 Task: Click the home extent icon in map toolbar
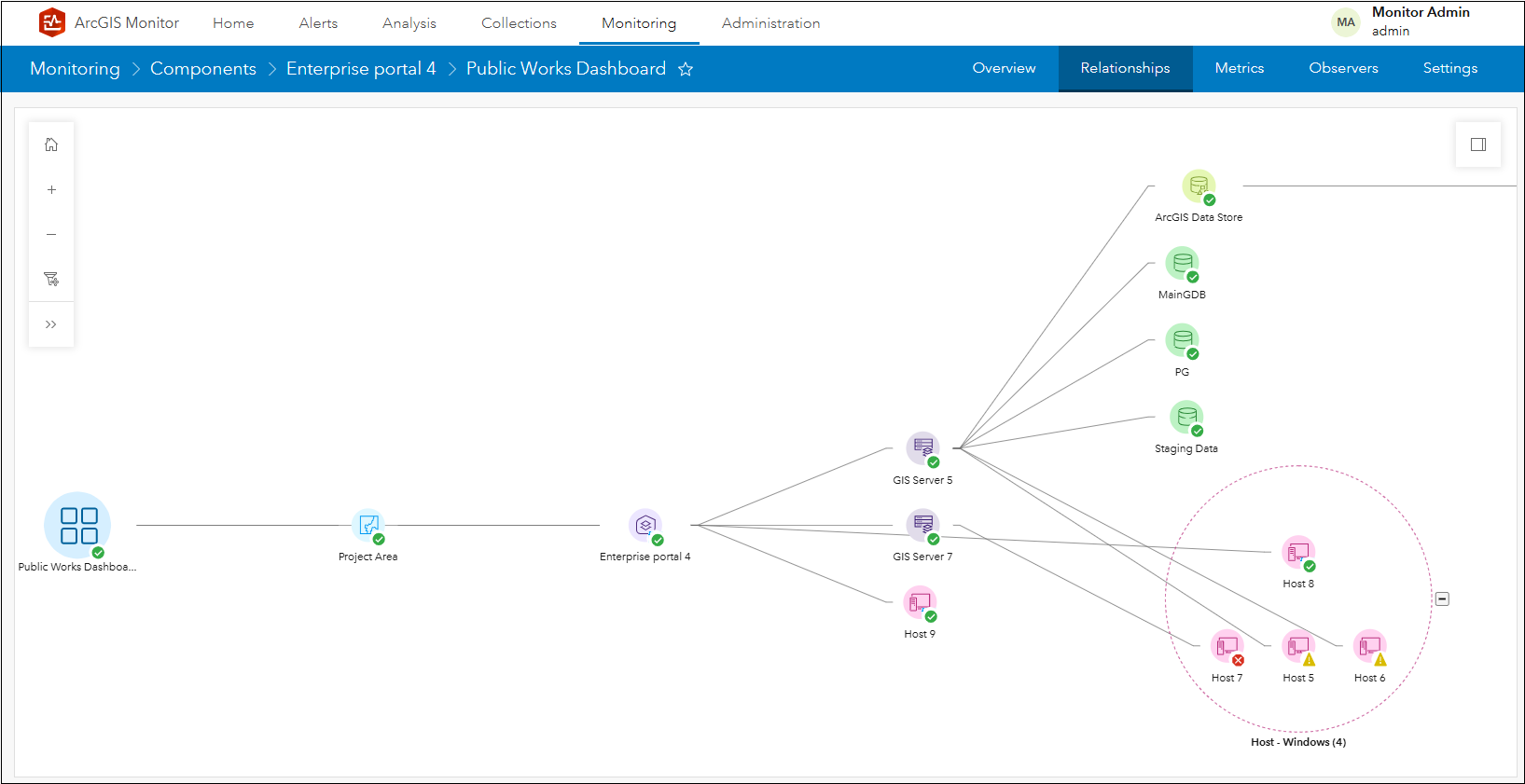(x=51, y=144)
